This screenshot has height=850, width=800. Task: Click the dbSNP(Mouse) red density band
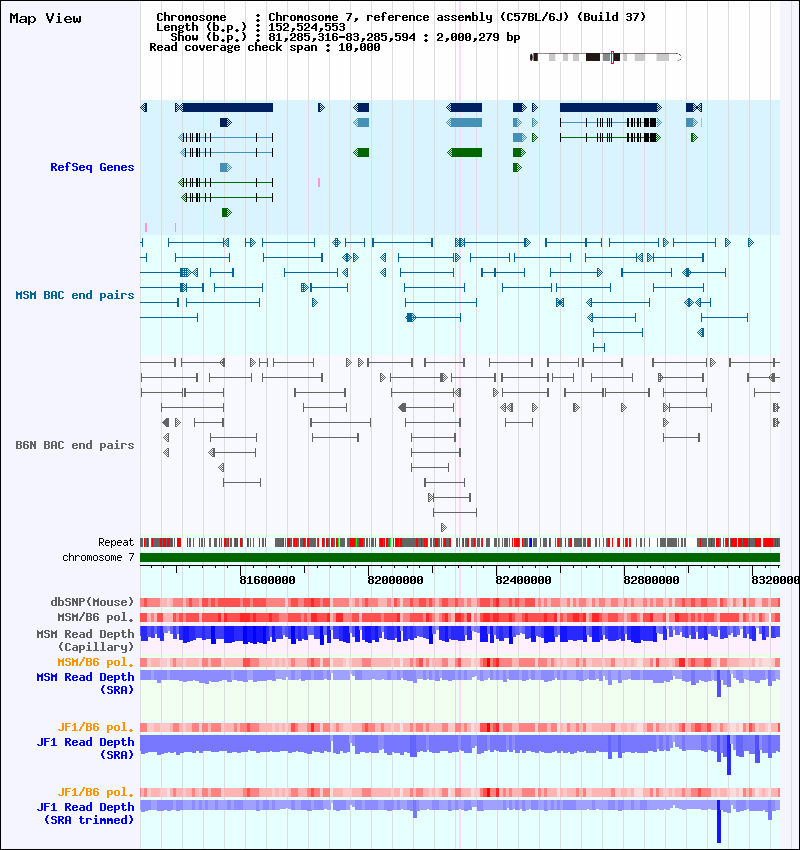460,602
